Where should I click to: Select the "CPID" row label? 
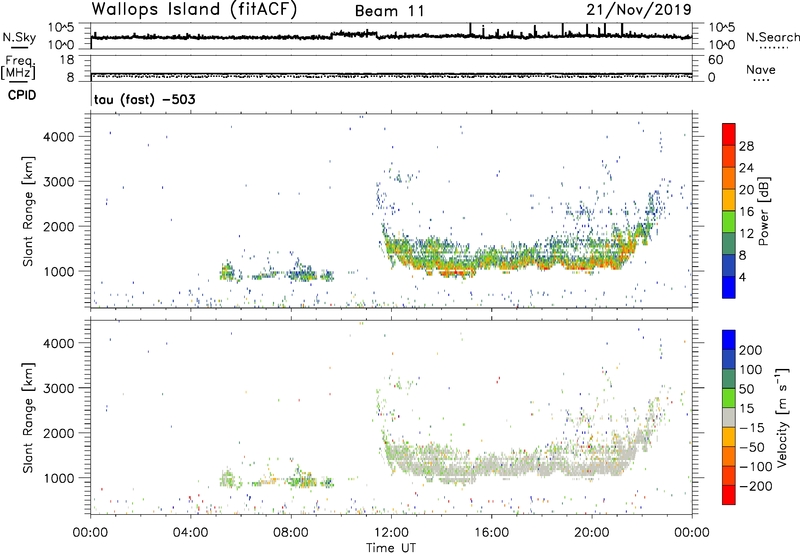coord(22,95)
